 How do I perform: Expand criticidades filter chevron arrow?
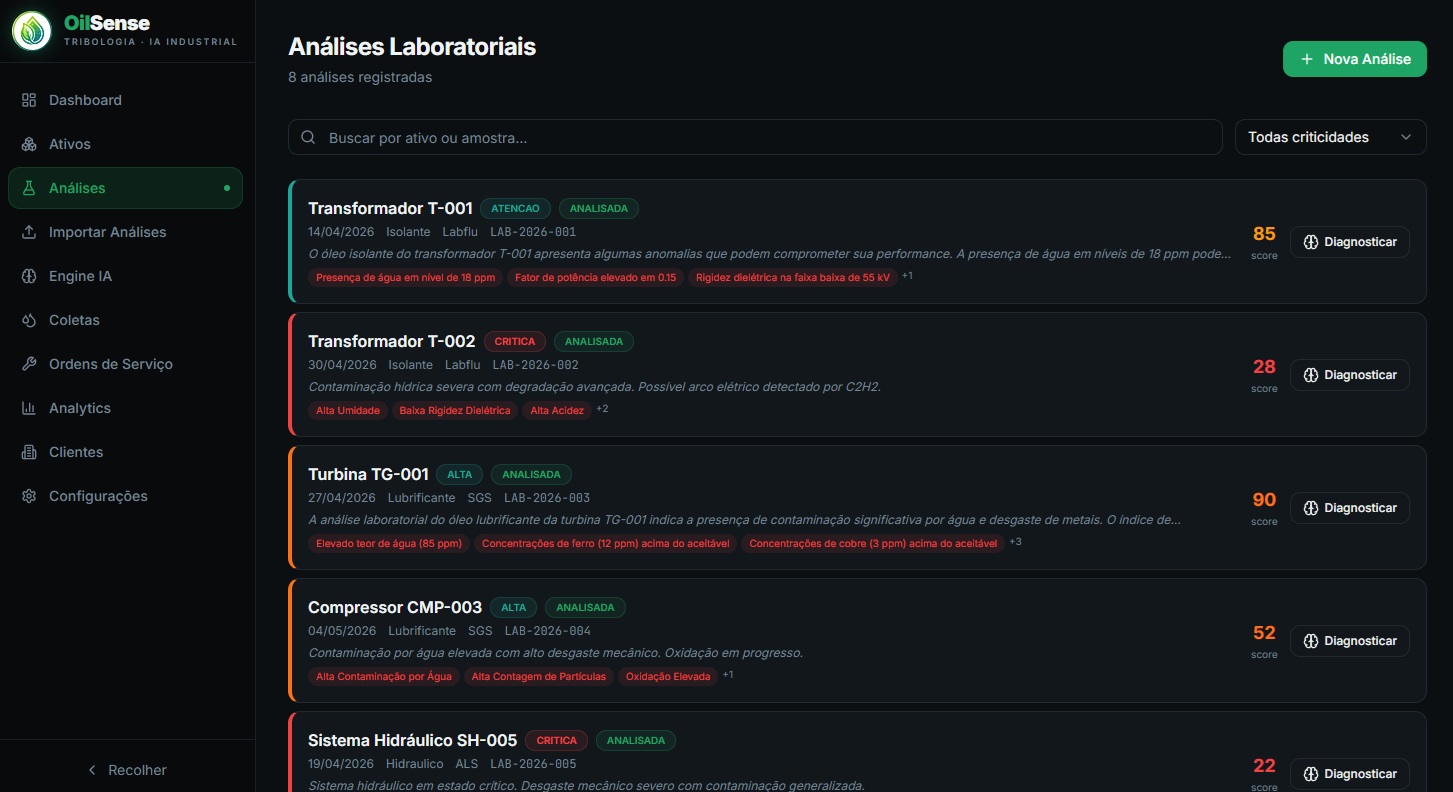[1406, 137]
